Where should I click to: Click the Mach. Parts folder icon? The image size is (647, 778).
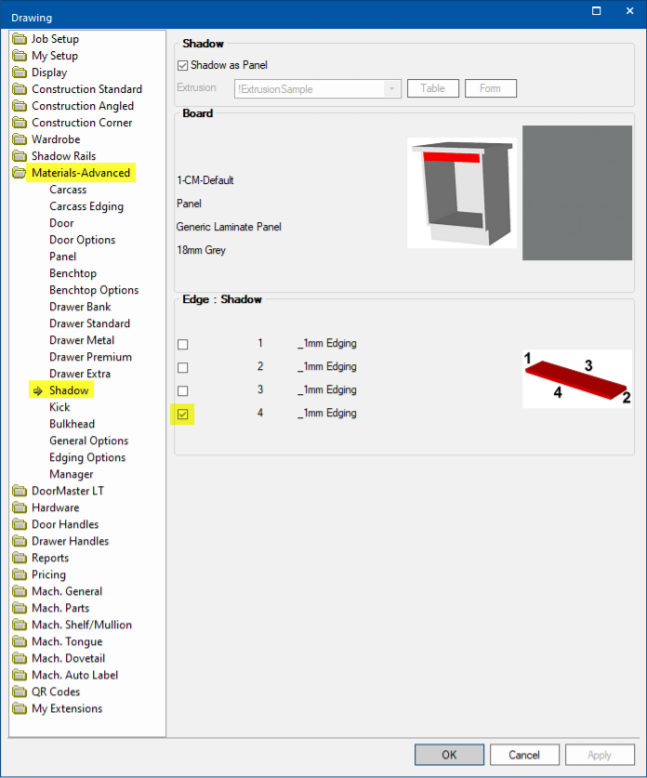click(19, 608)
